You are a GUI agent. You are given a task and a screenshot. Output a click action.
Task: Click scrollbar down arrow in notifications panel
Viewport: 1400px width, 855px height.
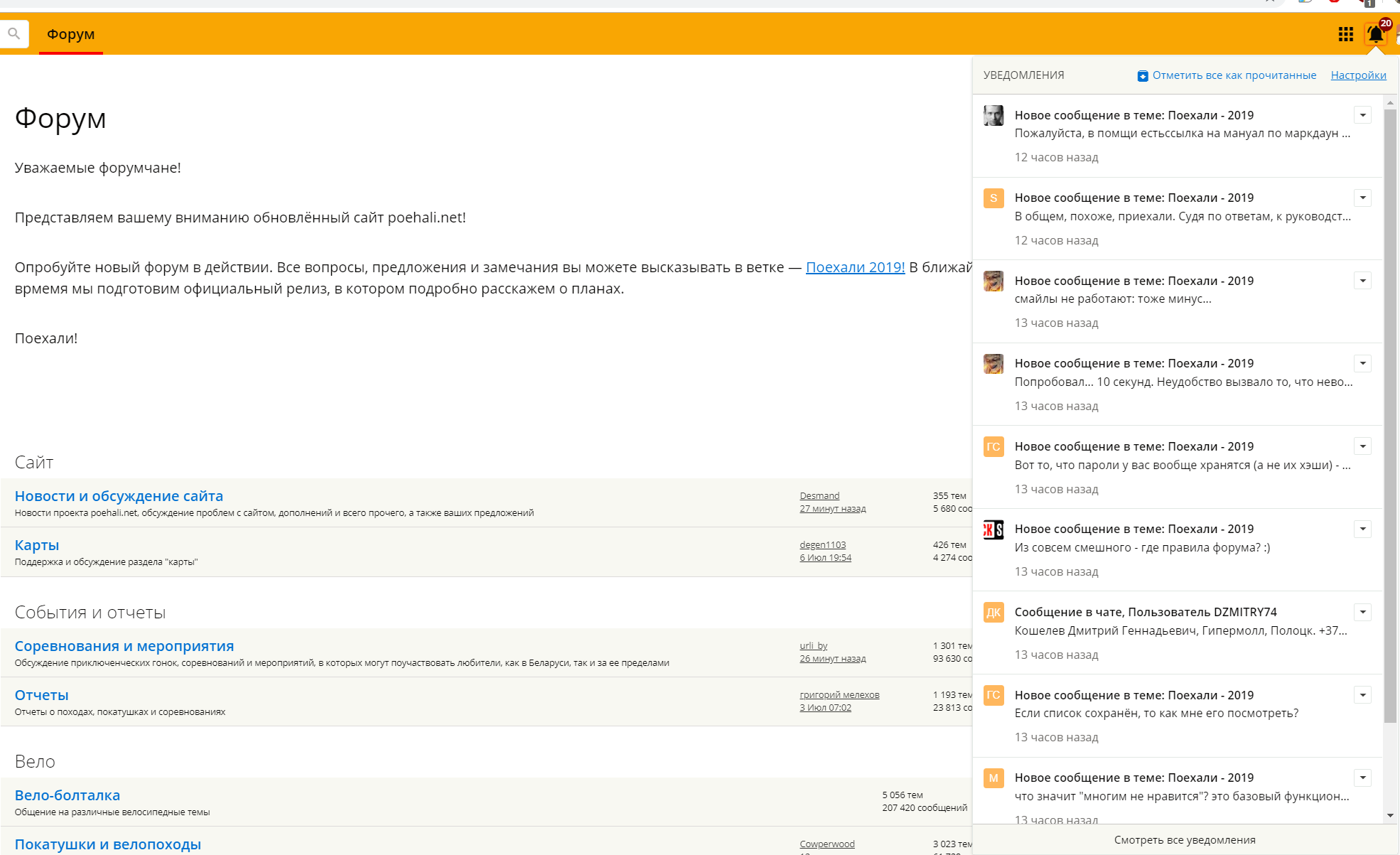[1390, 816]
